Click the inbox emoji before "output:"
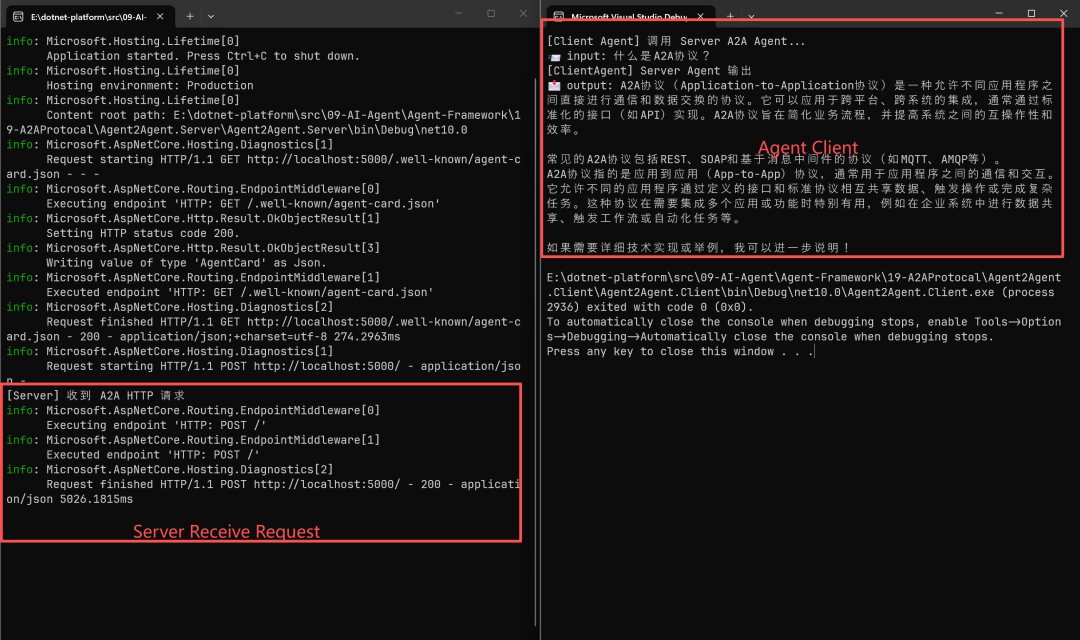The width and height of the screenshot is (1080, 640). coord(554,85)
